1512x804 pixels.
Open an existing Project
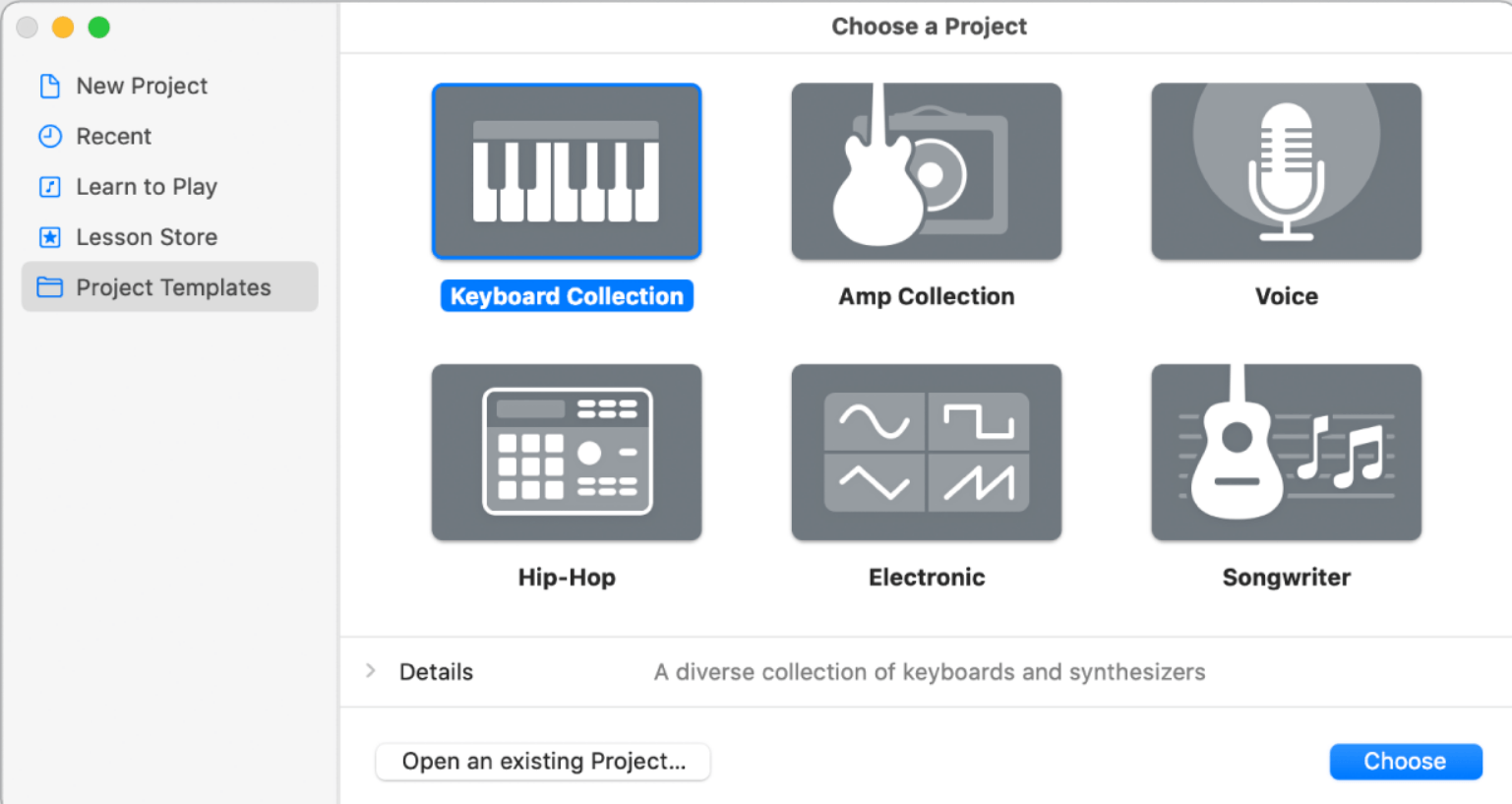pyautogui.click(x=543, y=761)
